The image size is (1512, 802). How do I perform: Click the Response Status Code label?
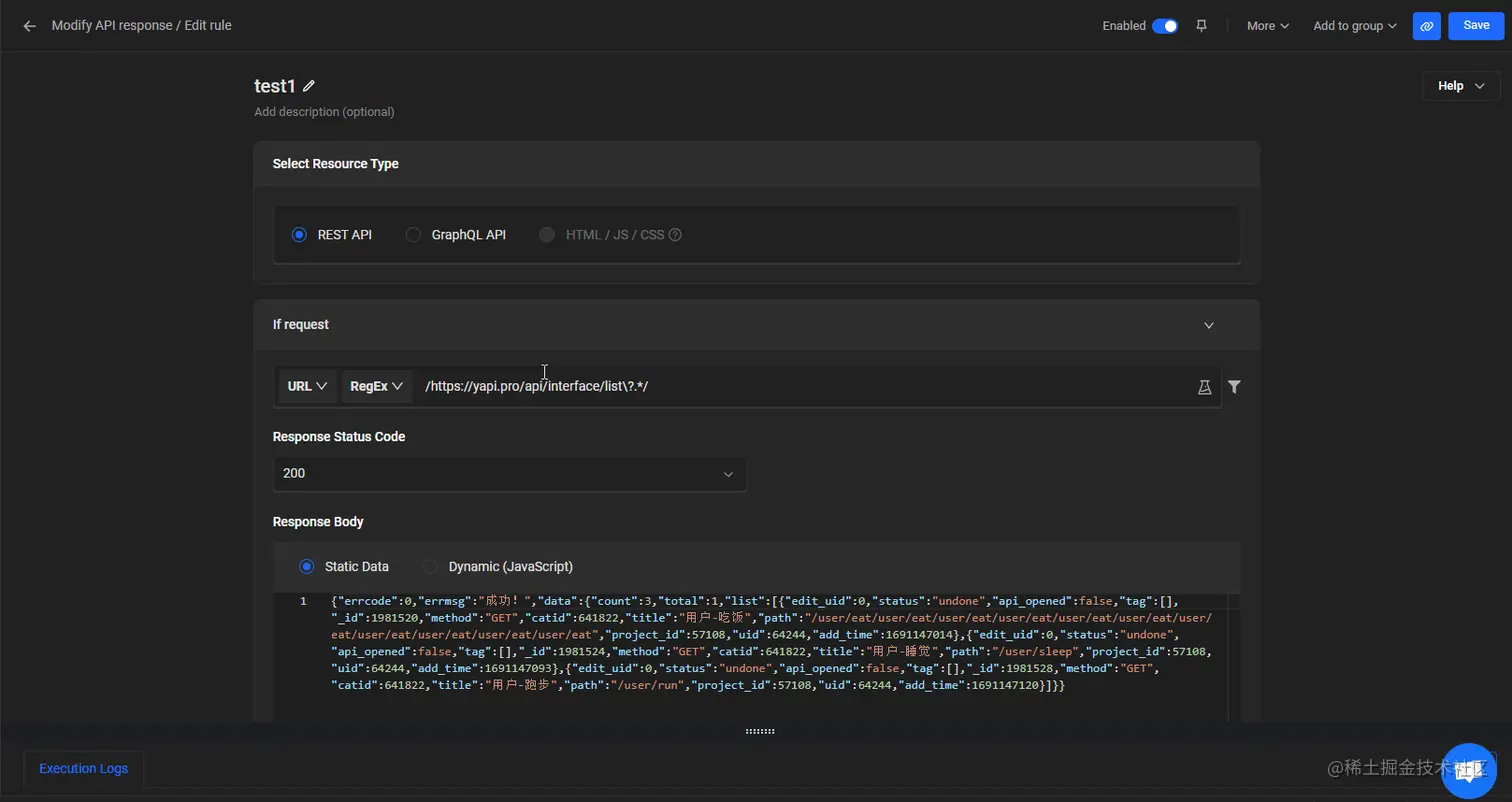click(x=339, y=437)
